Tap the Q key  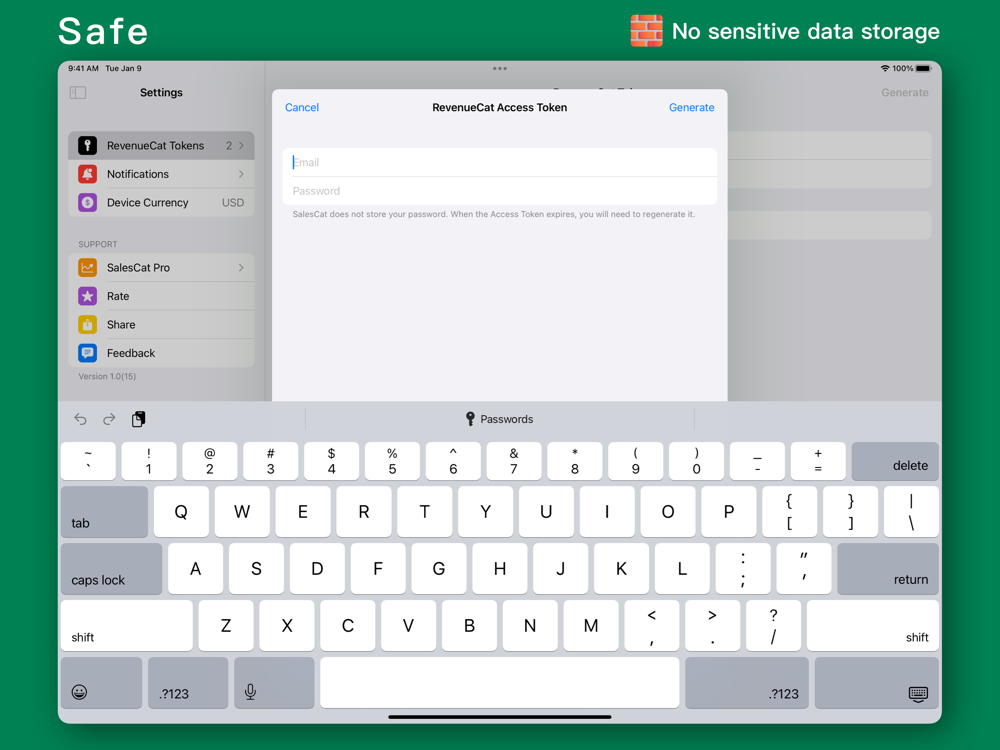click(x=181, y=512)
